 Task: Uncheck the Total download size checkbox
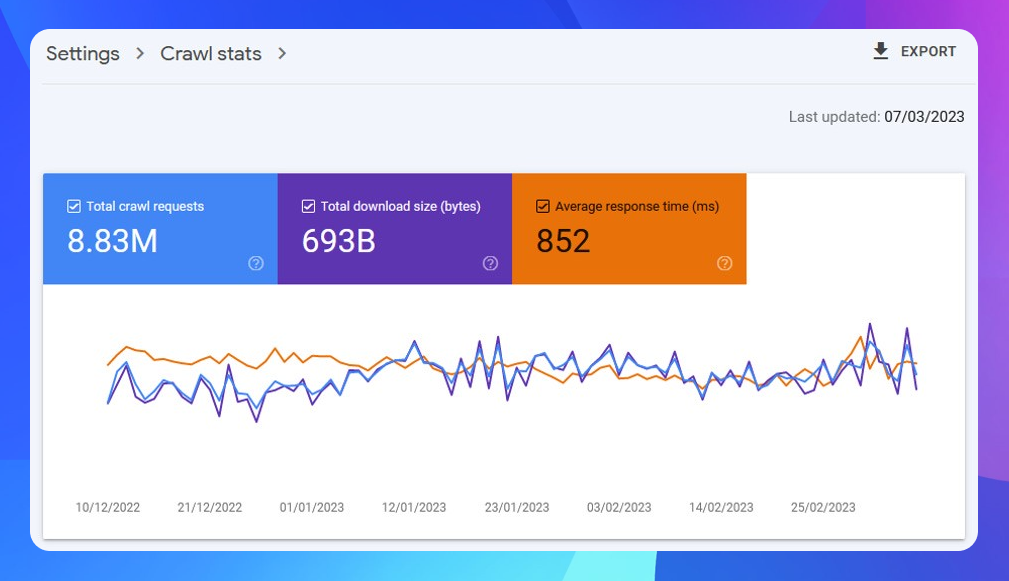(x=308, y=207)
